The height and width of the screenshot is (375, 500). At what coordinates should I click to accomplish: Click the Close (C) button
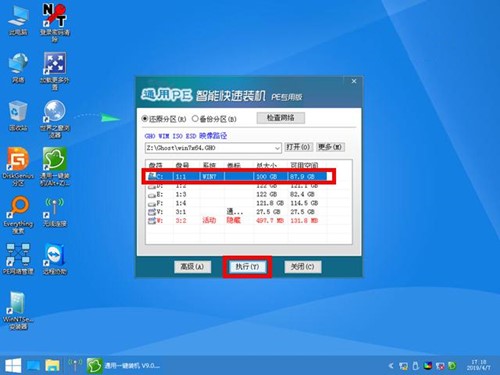pos(302,267)
